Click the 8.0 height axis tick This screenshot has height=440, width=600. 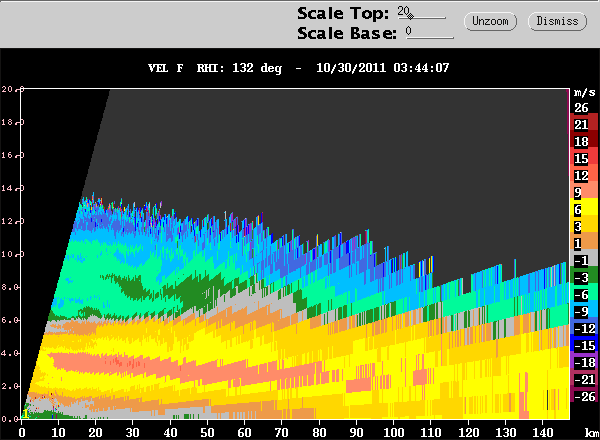click(12, 287)
